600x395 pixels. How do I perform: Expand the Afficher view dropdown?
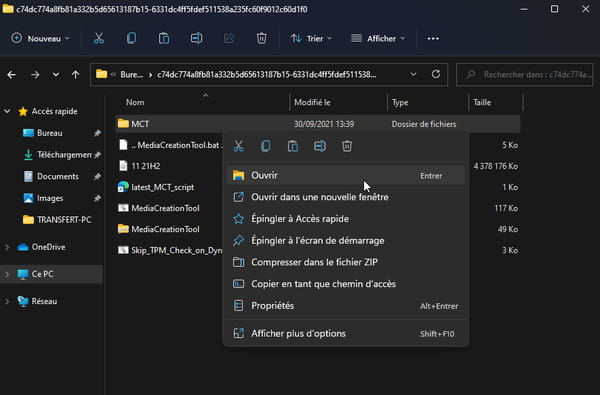tap(378, 38)
